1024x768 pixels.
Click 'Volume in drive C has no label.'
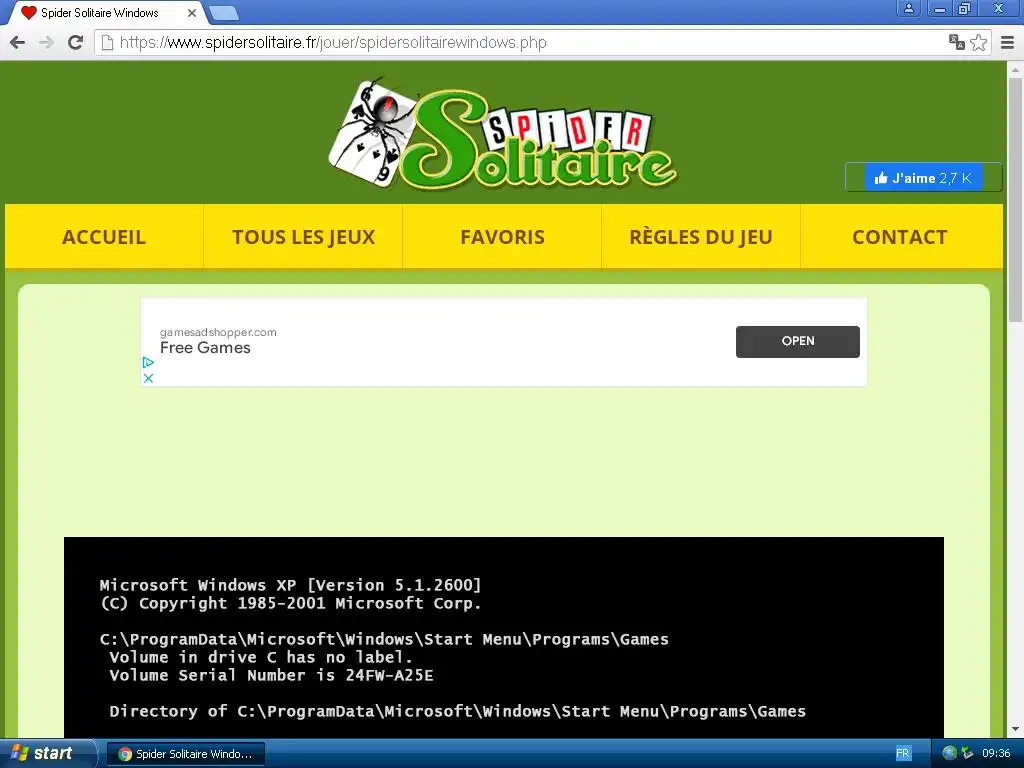261,657
